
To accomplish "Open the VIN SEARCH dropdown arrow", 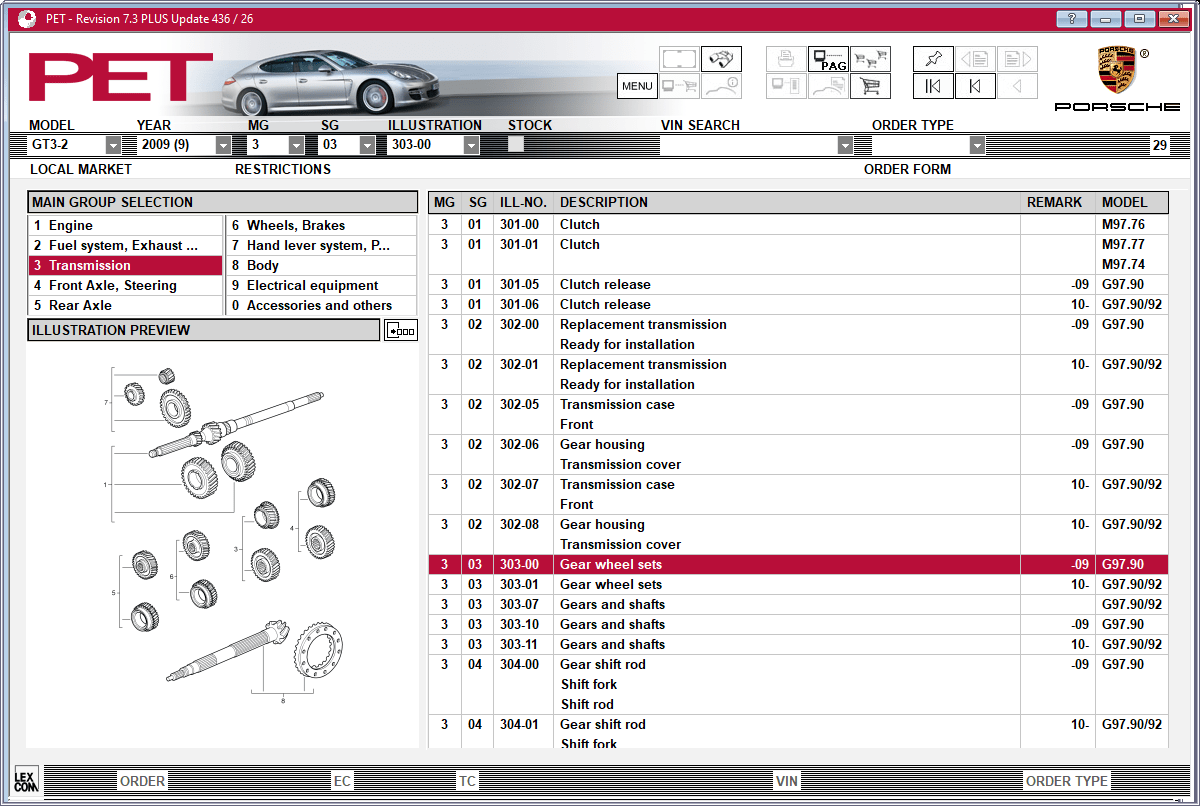I will (x=845, y=145).
